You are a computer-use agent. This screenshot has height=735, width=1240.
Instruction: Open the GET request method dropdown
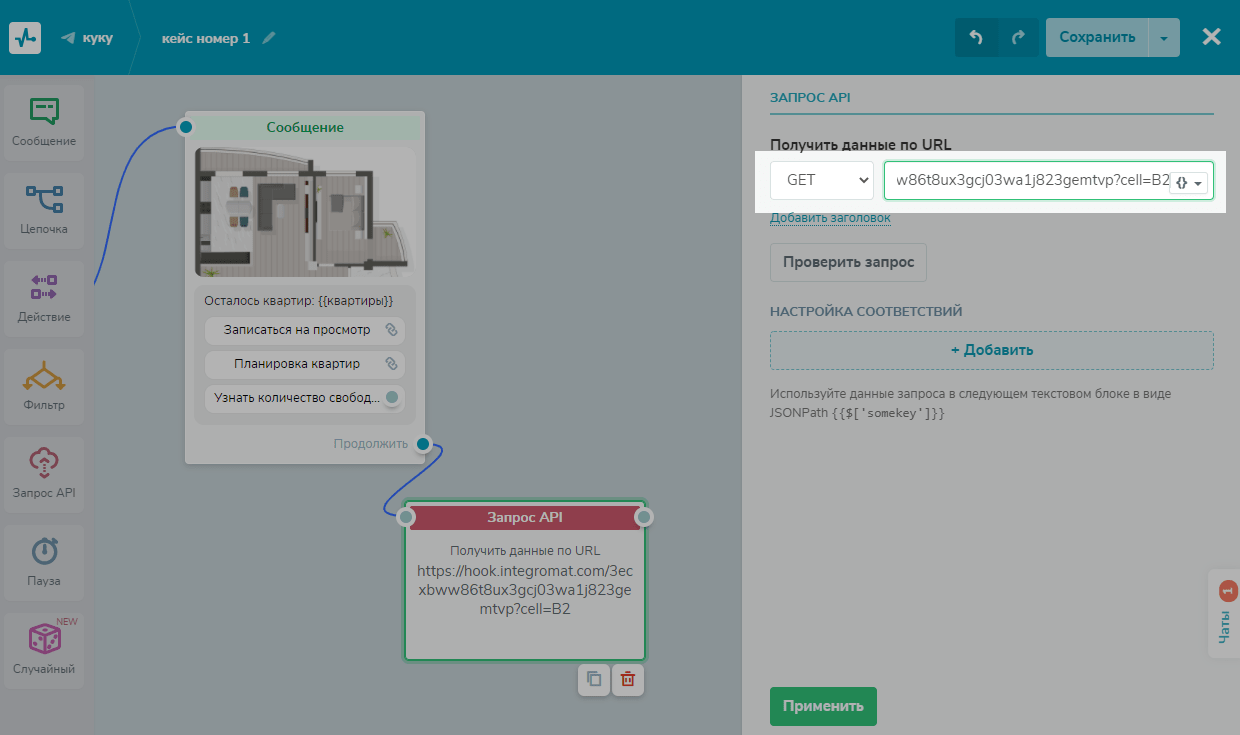[x=822, y=181]
